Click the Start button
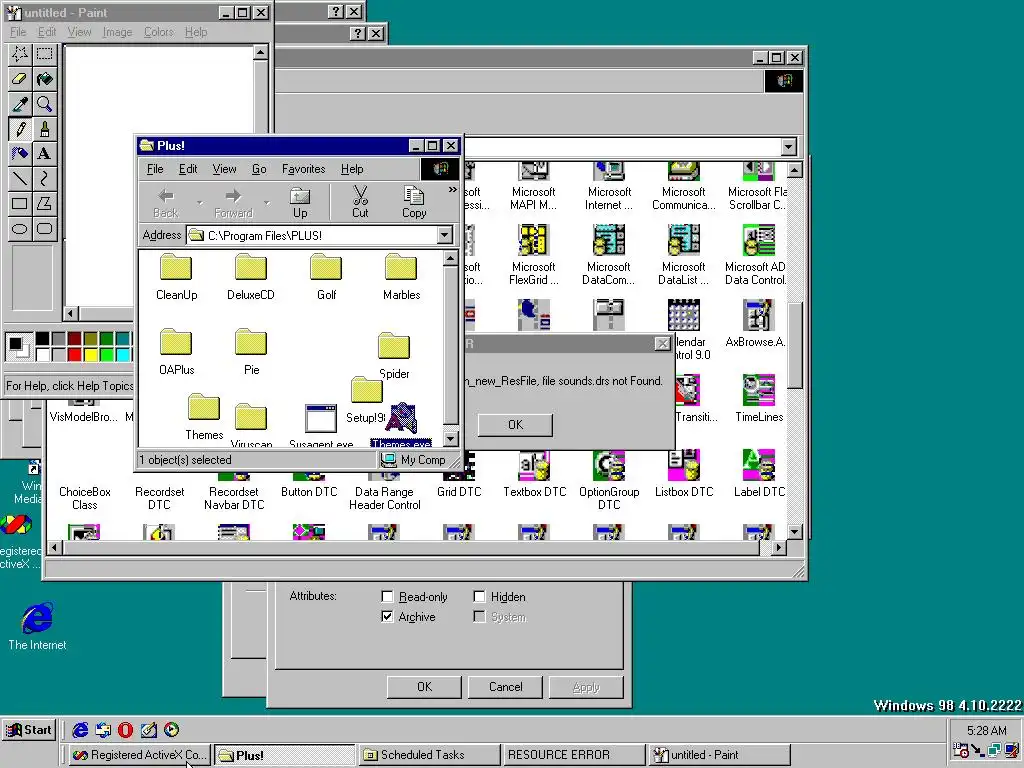Image resolution: width=1024 pixels, height=768 pixels. click(29, 730)
